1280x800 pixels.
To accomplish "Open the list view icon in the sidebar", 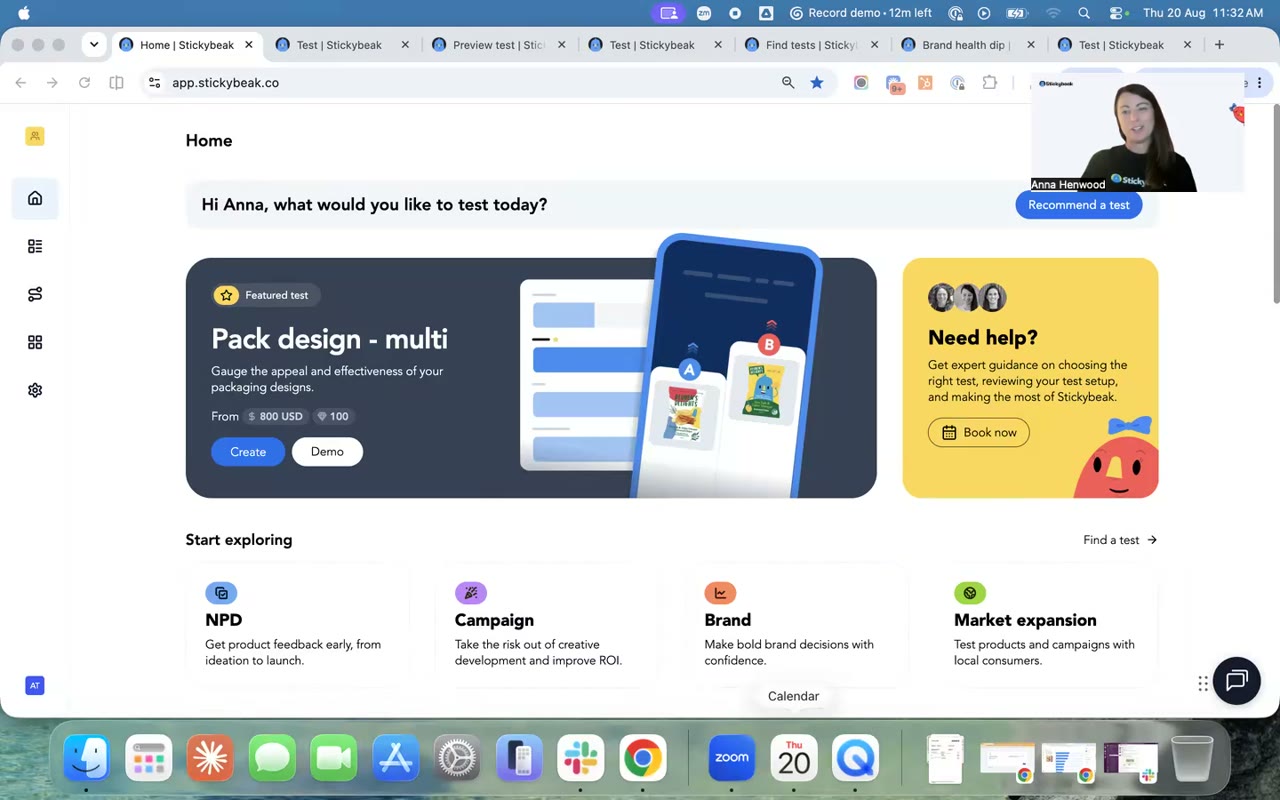I will pos(35,246).
